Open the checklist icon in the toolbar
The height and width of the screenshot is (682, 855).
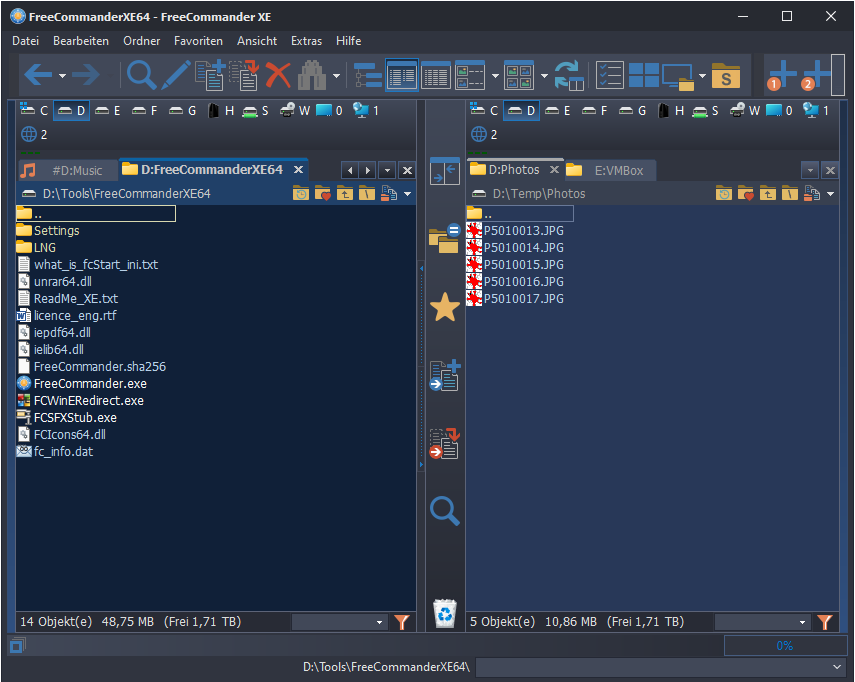coord(610,75)
